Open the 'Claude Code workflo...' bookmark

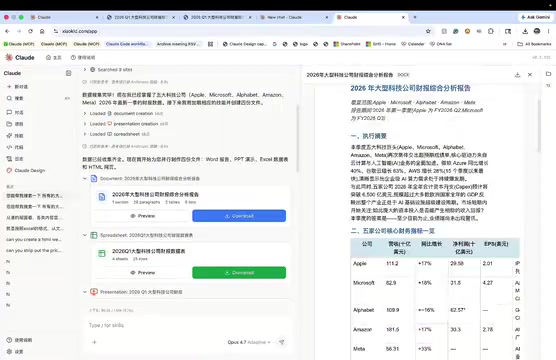(127, 44)
